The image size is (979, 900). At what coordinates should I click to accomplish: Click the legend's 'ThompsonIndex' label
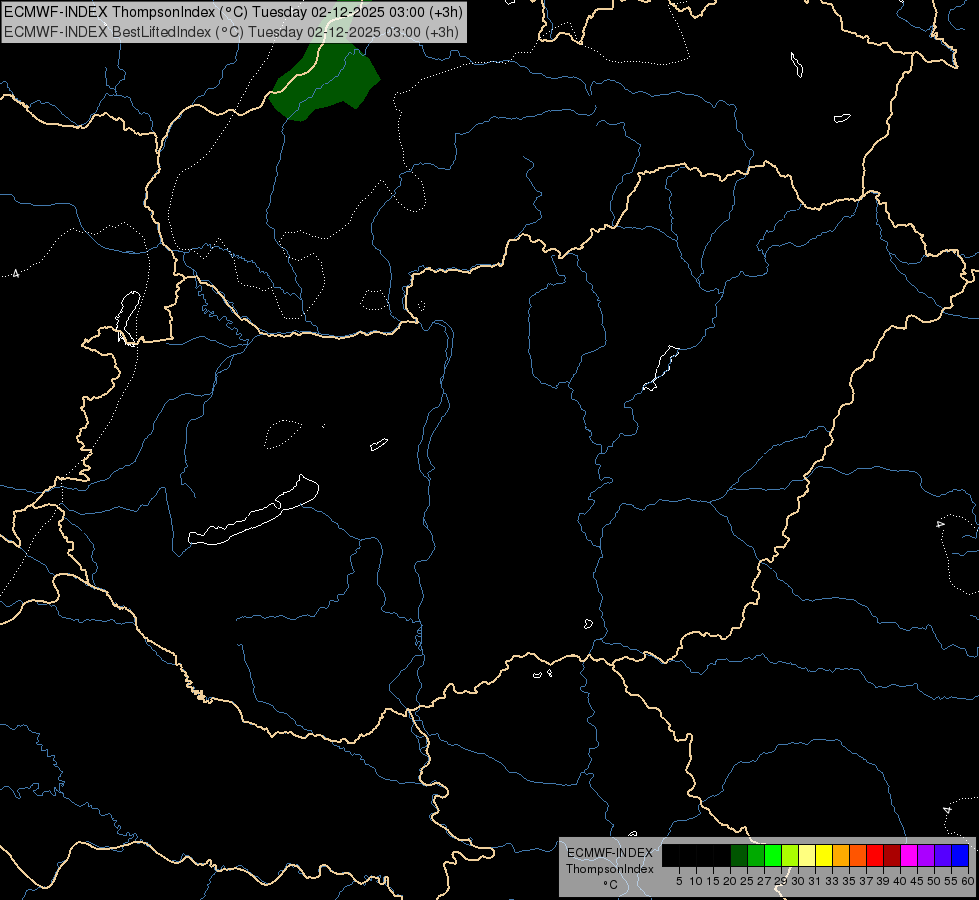coord(610,869)
